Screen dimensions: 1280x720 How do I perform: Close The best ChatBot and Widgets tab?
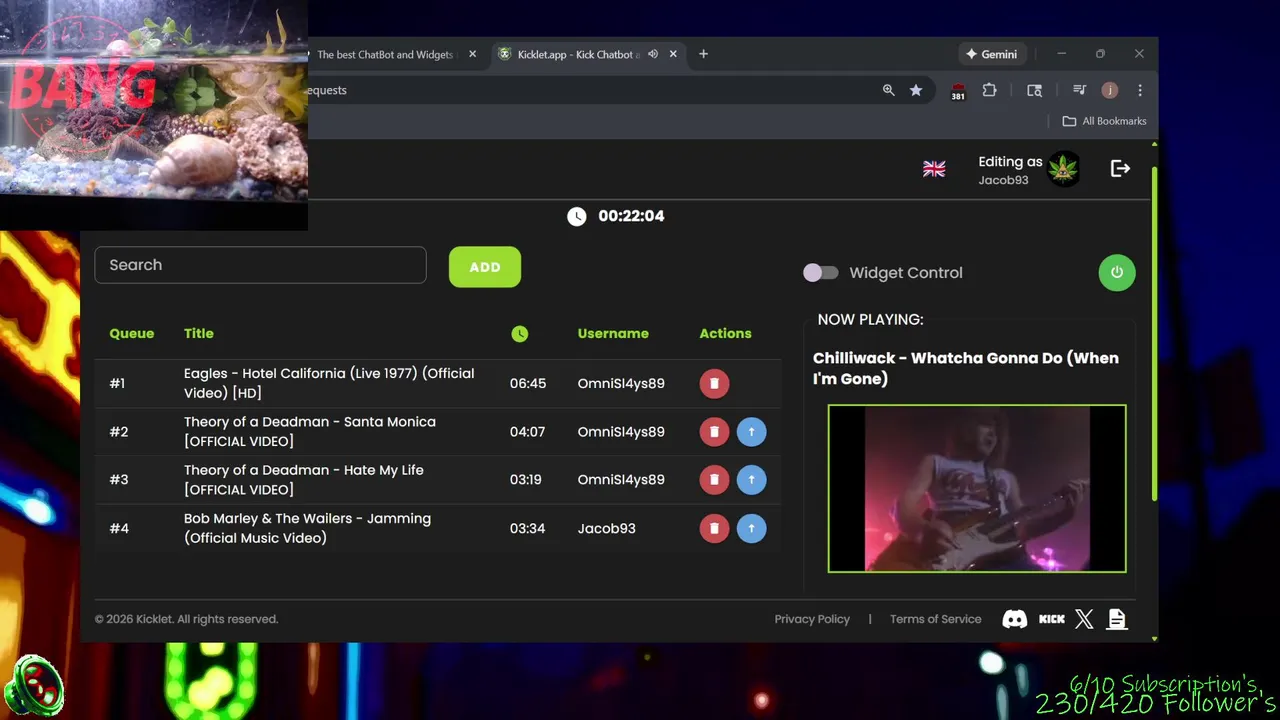[x=473, y=54]
